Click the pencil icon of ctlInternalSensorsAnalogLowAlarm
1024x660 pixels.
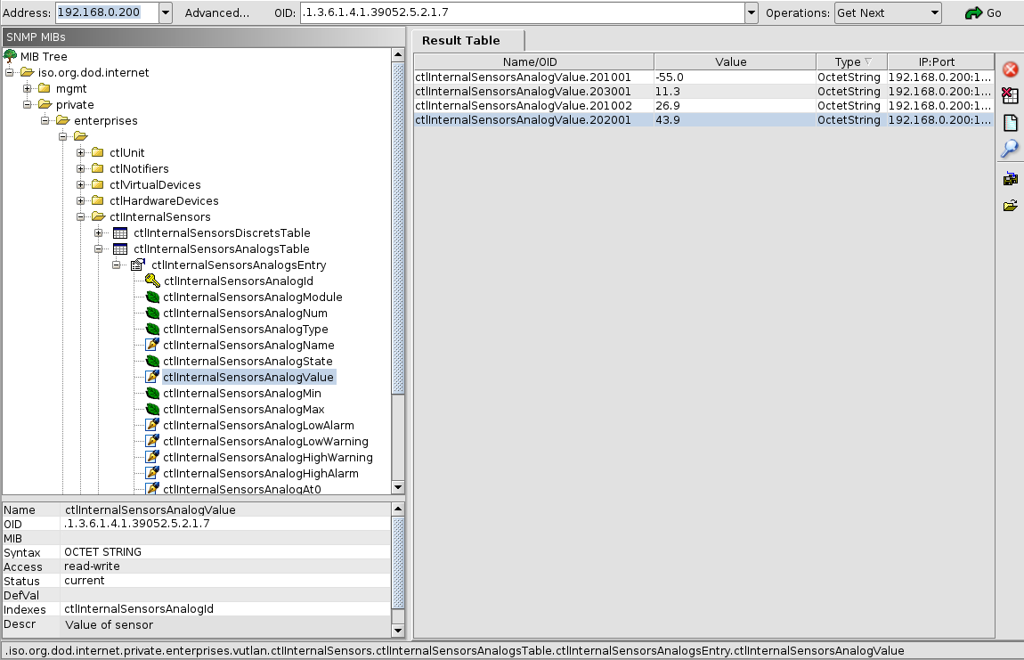pos(152,425)
